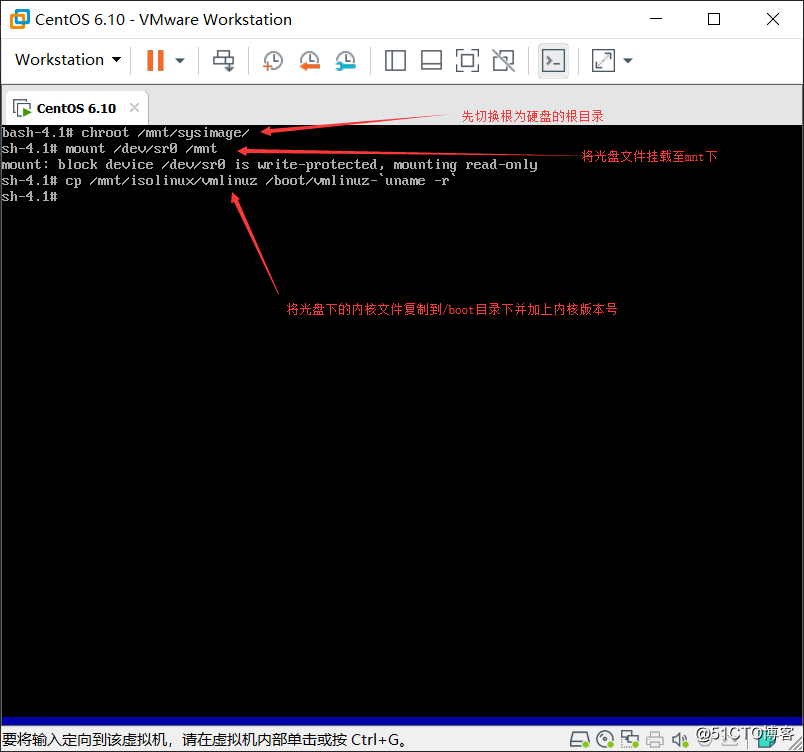804x752 pixels.
Task: Expand the power options dropdown arrow
Action: pos(179,60)
